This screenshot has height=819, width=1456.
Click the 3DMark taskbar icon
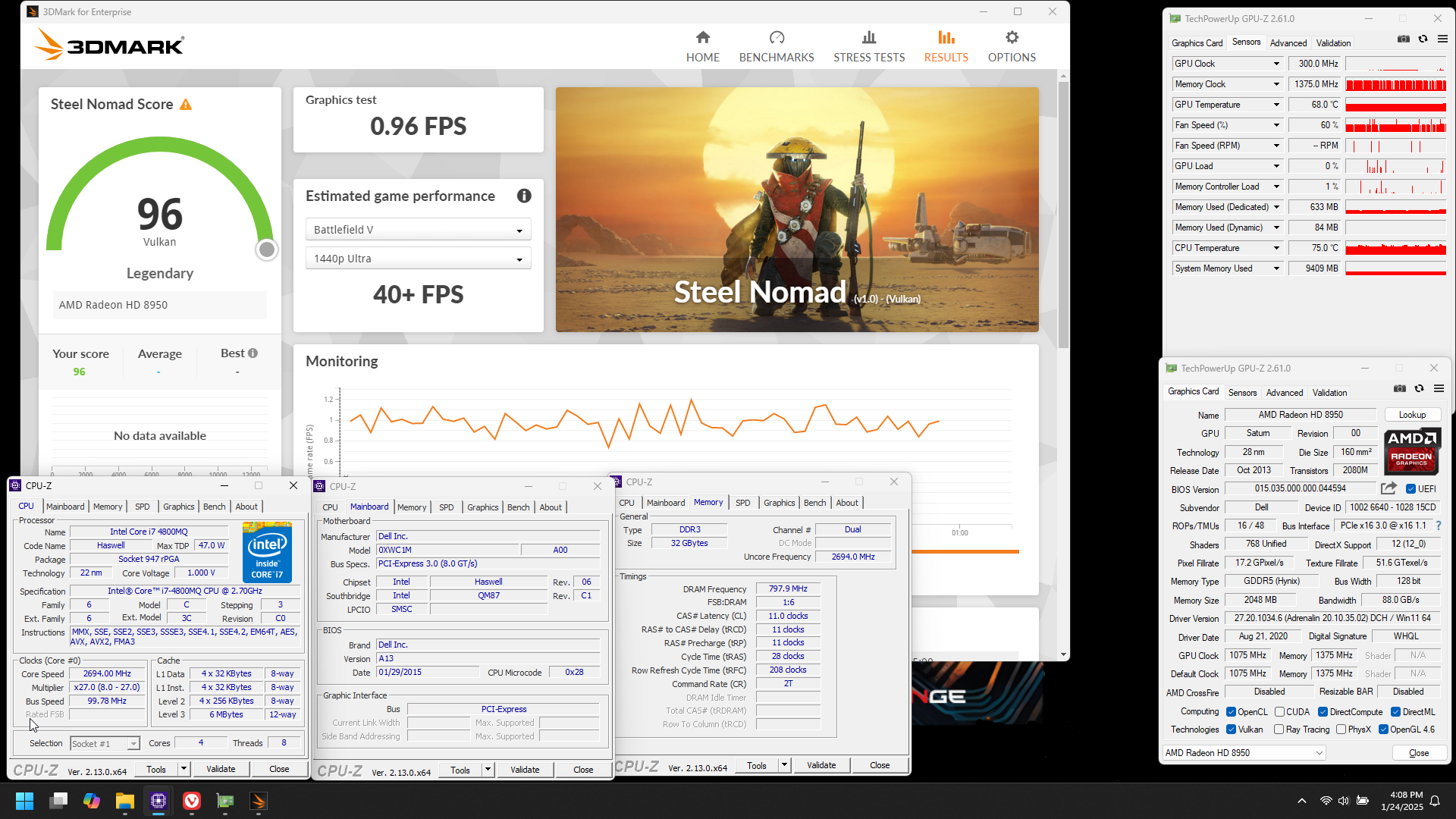259,801
